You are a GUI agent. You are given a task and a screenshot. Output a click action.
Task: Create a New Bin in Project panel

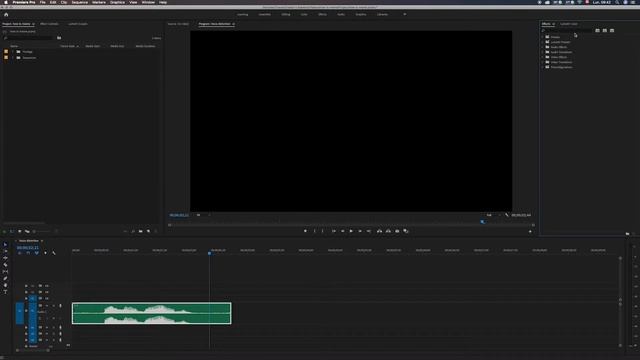coord(140,231)
